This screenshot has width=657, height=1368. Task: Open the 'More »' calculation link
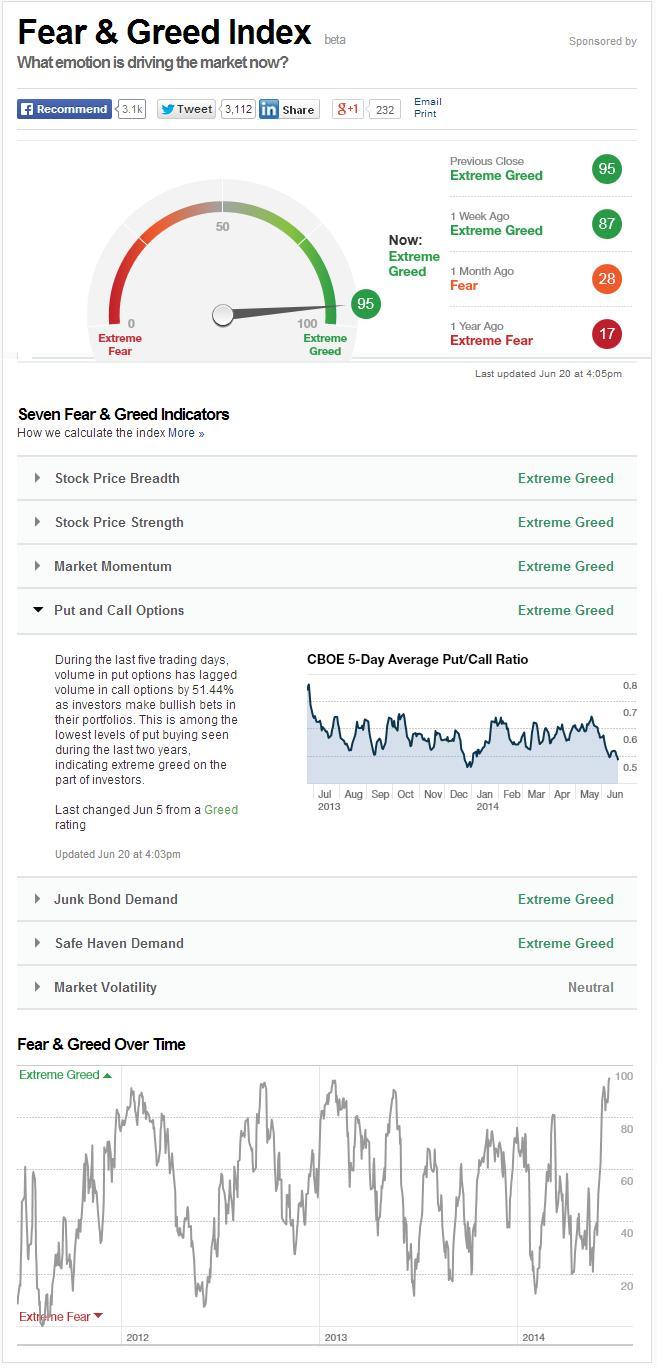[x=186, y=433]
